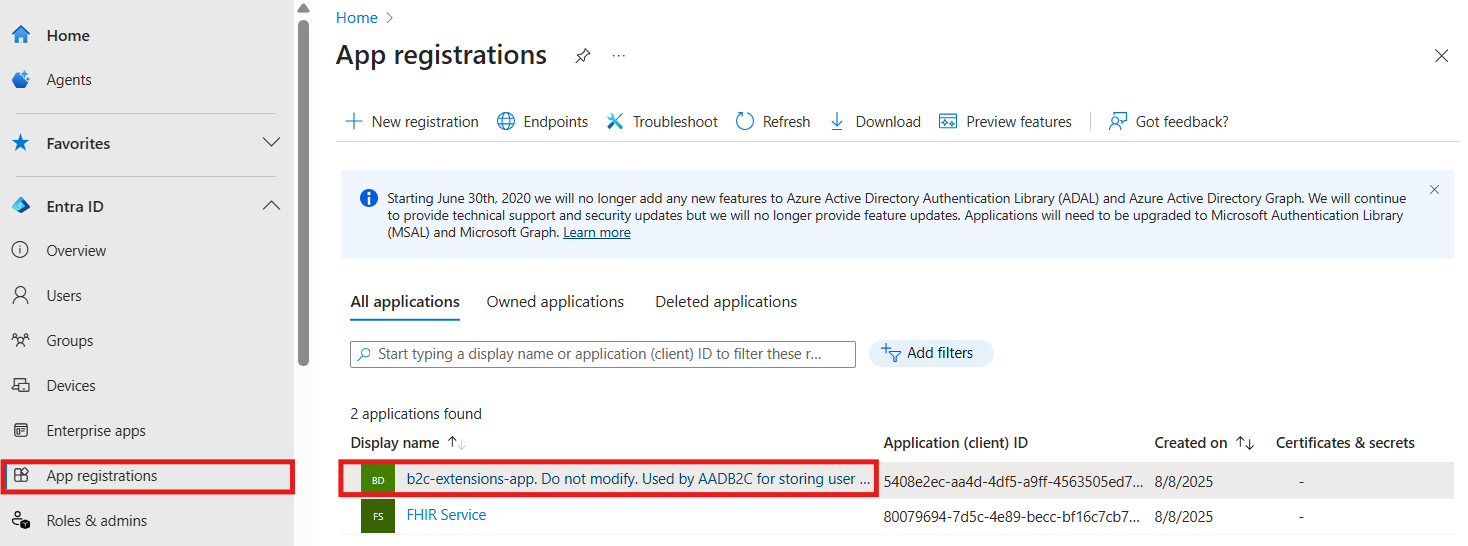The image size is (1468, 546).
Task: Switch to Owned applications tab
Action: tap(555, 302)
